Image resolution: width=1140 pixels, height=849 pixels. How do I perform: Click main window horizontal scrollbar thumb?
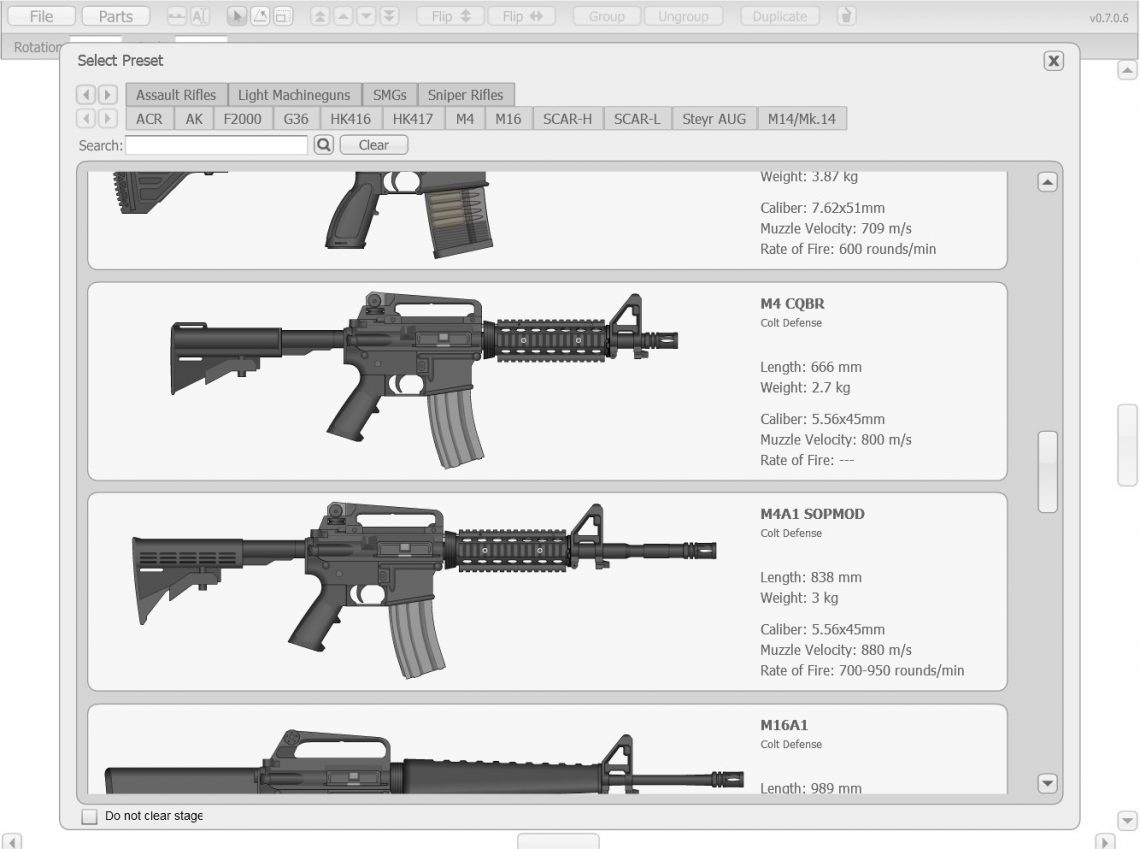[x=558, y=842]
